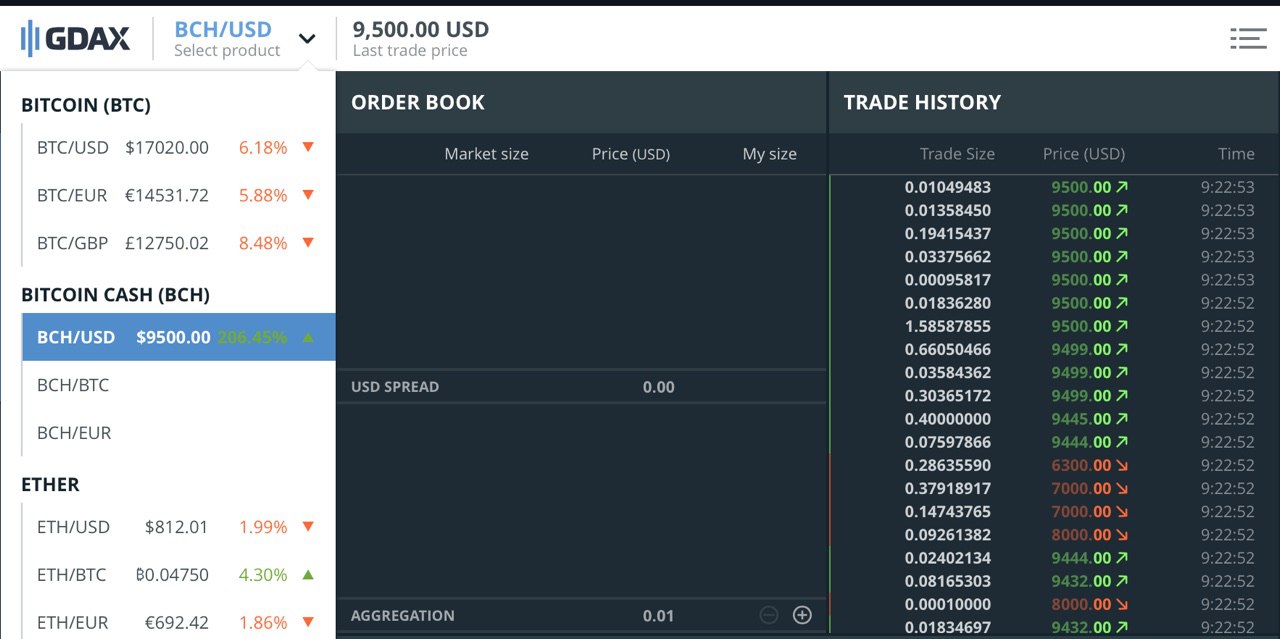Viewport: 1280px width, 639px height.
Task: Choose BTC/GBP from the list
Action: click(179, 243)
